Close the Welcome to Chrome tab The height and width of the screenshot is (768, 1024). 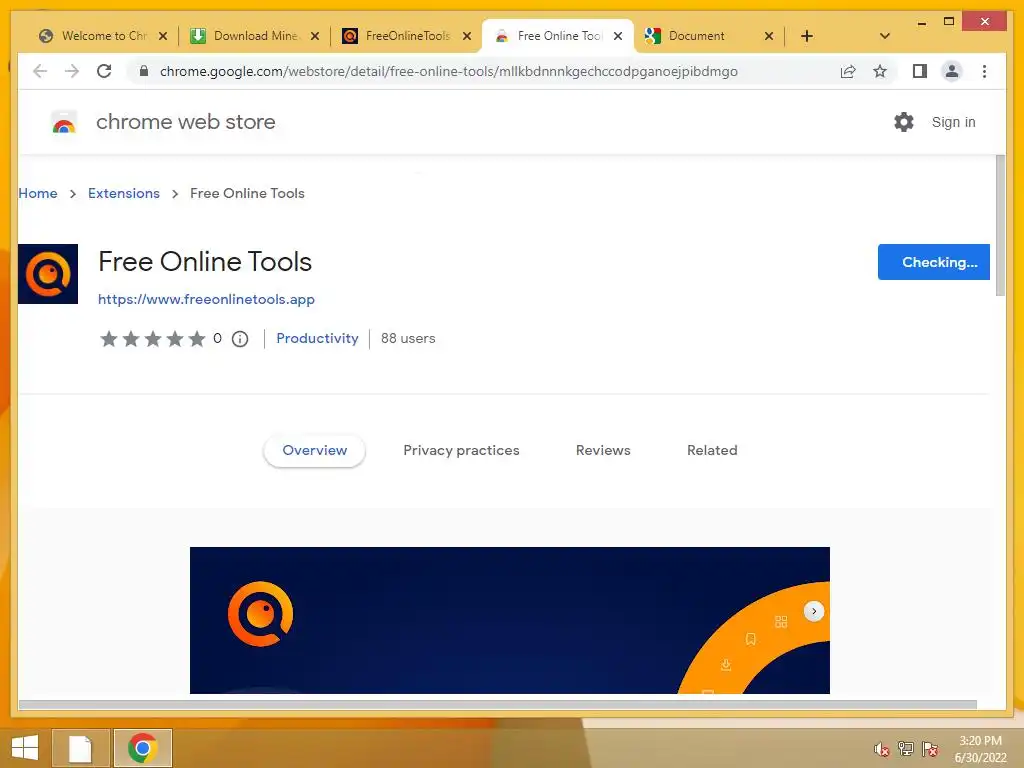click(x=163, y=36)
